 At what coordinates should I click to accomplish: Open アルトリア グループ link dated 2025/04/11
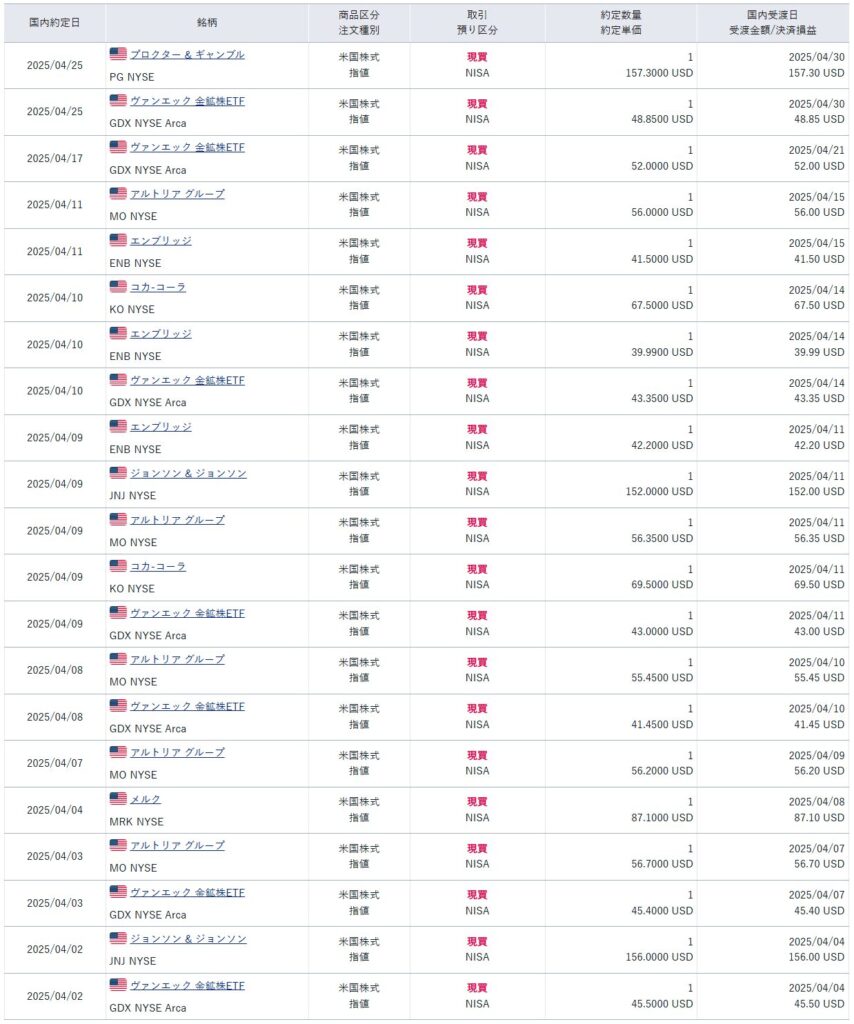(x=177, y=193)
